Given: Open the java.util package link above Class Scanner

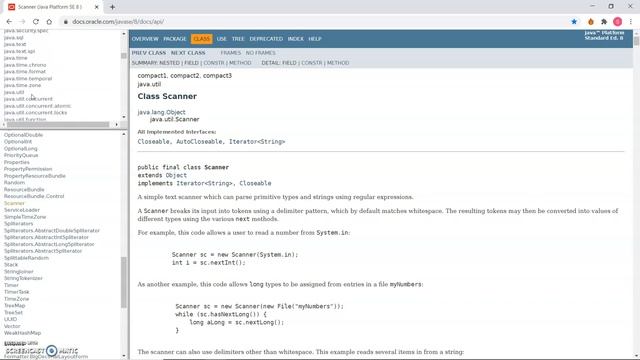Looking at the screenshot, I should (x=149, y=84).
